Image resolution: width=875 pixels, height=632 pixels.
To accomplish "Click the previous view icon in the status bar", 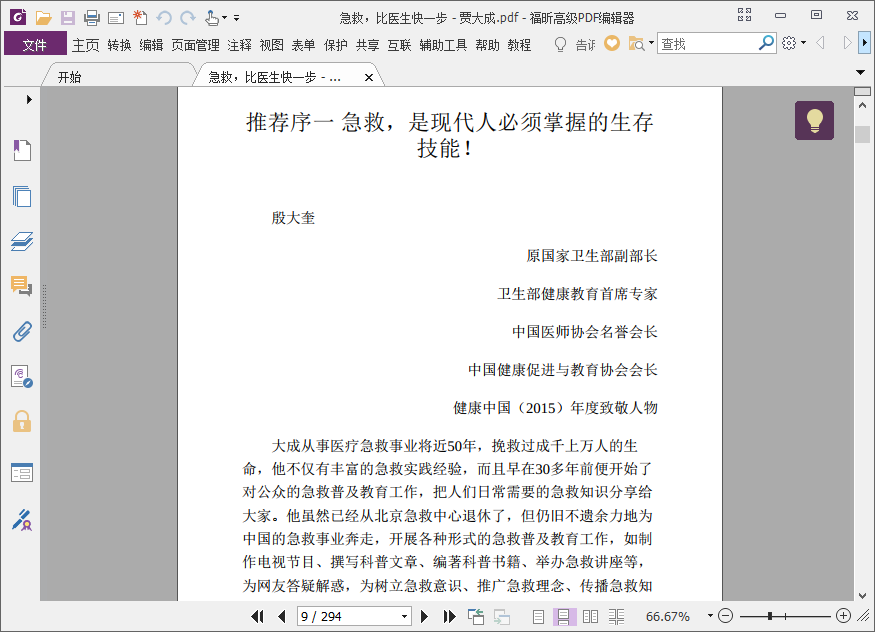I will 475,616.
